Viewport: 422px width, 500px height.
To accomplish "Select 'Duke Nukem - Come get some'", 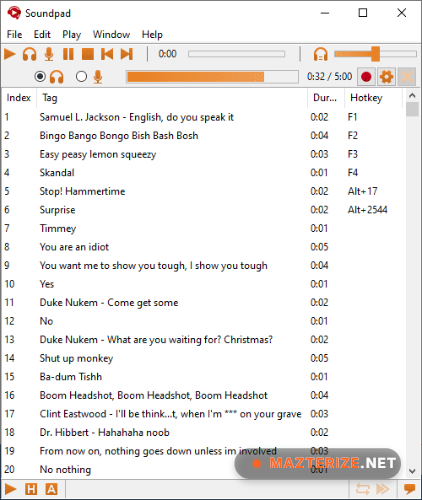I will click(x=204, y=303).
